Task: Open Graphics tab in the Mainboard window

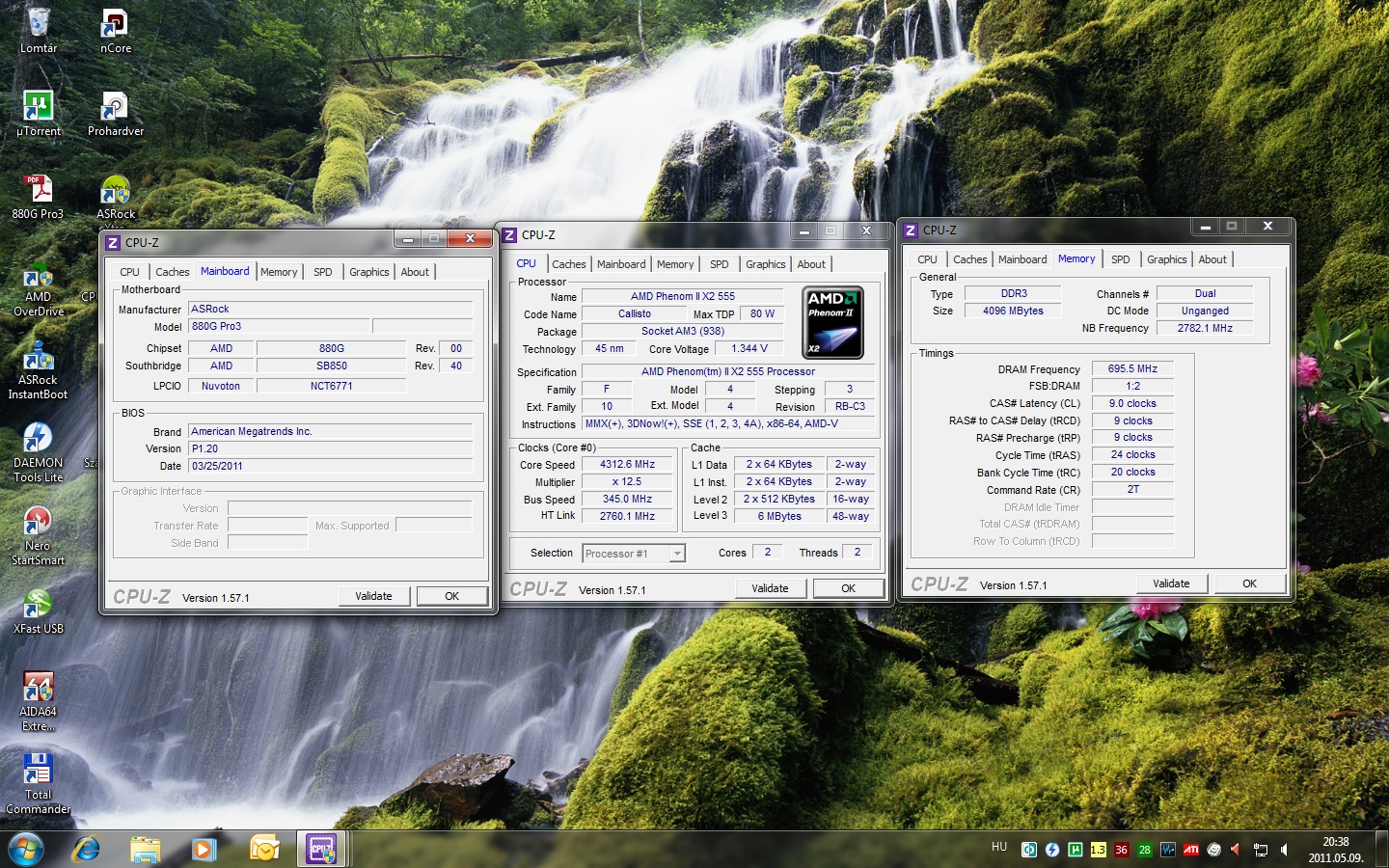Action: (x=369, y=272)
